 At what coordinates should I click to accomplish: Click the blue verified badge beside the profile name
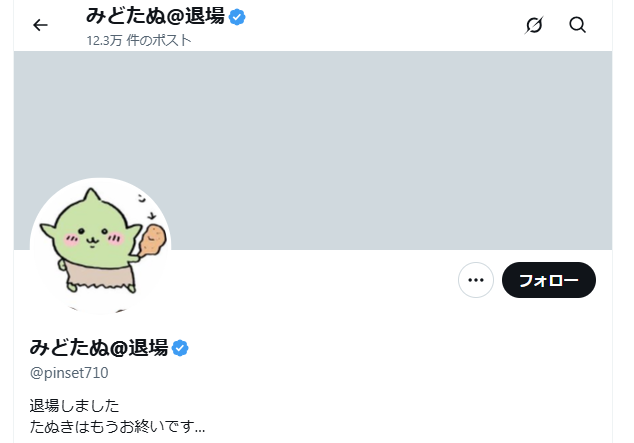(x=180, y=348)
